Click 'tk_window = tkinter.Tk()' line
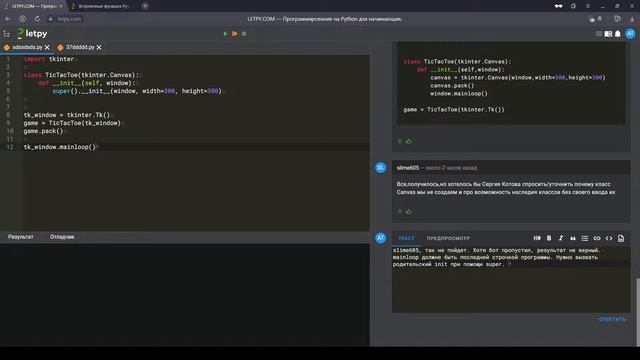Viewport: 640px width, 360px height. pyautogui.click(x=67, y=115)
